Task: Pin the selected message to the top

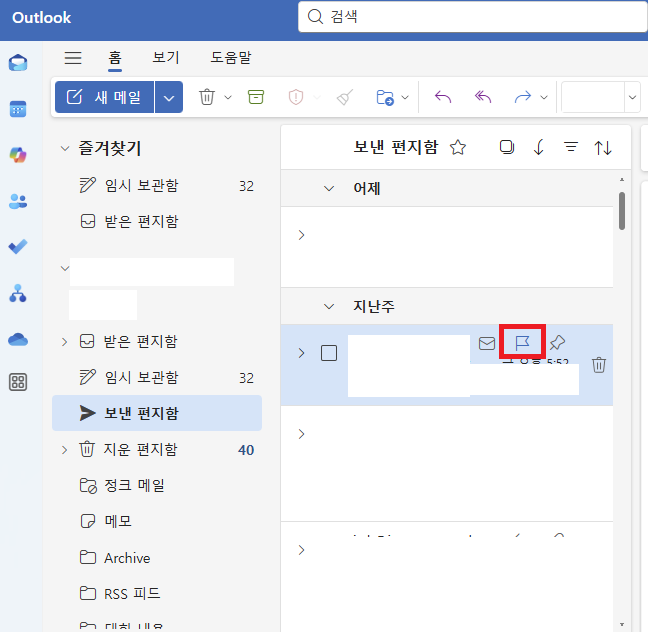Action: click(x=557, y=343)
